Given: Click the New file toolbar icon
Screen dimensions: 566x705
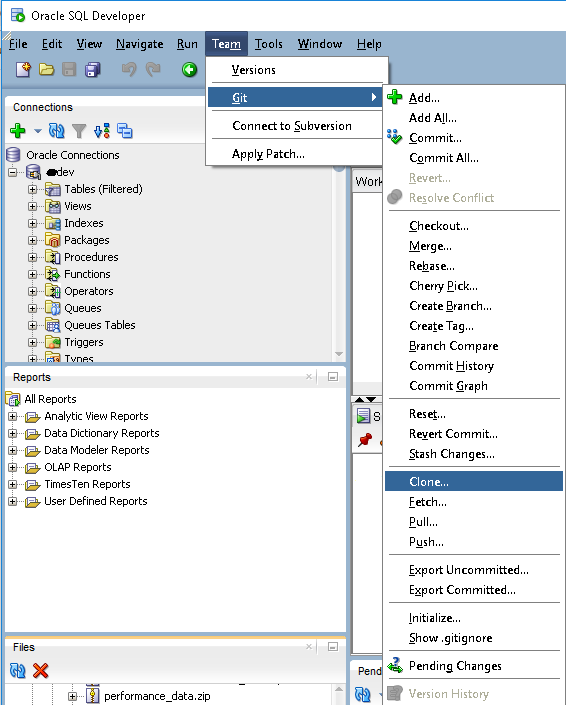Looking at the screenshot, I should click(23, 70).
